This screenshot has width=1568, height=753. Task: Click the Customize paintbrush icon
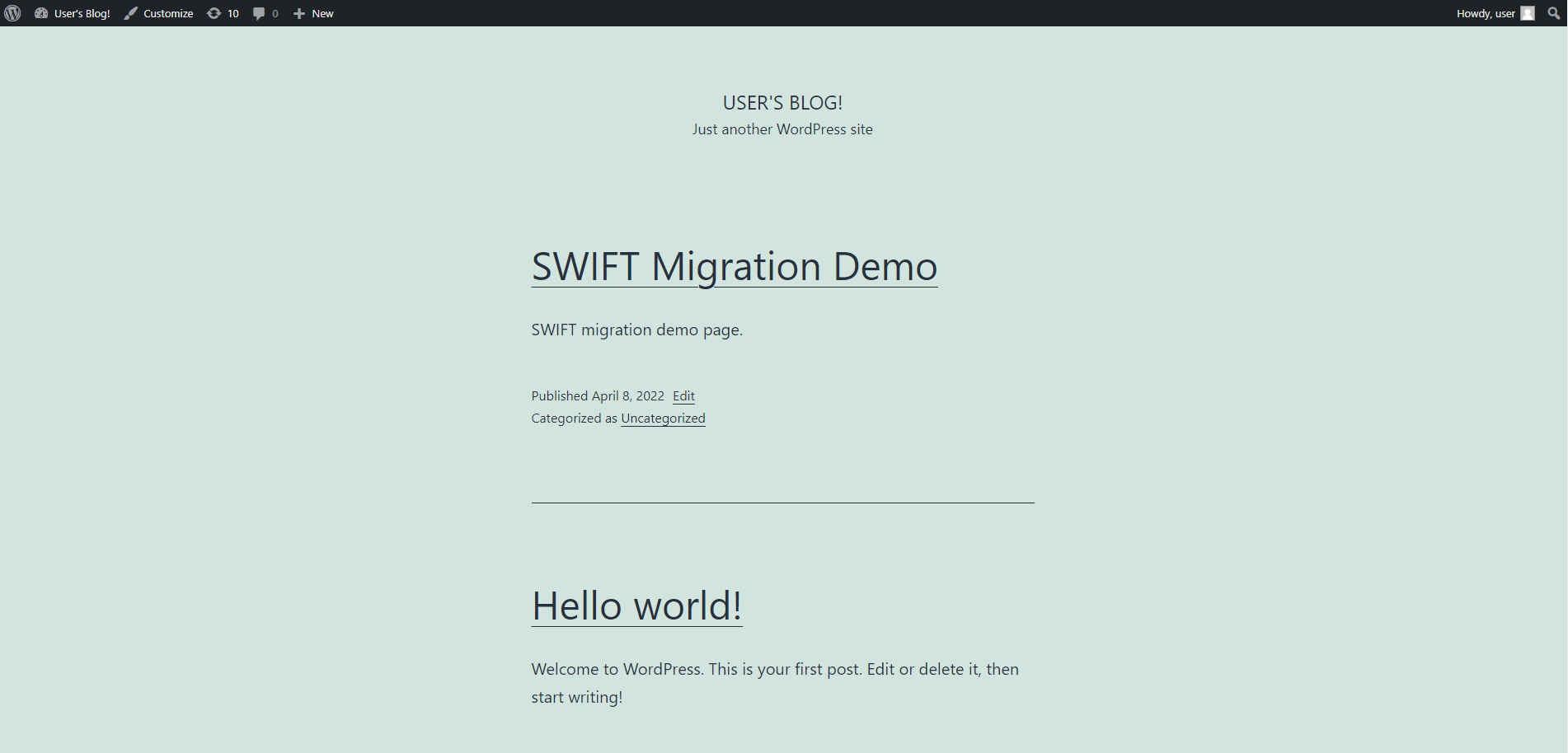tap(131, 13)
